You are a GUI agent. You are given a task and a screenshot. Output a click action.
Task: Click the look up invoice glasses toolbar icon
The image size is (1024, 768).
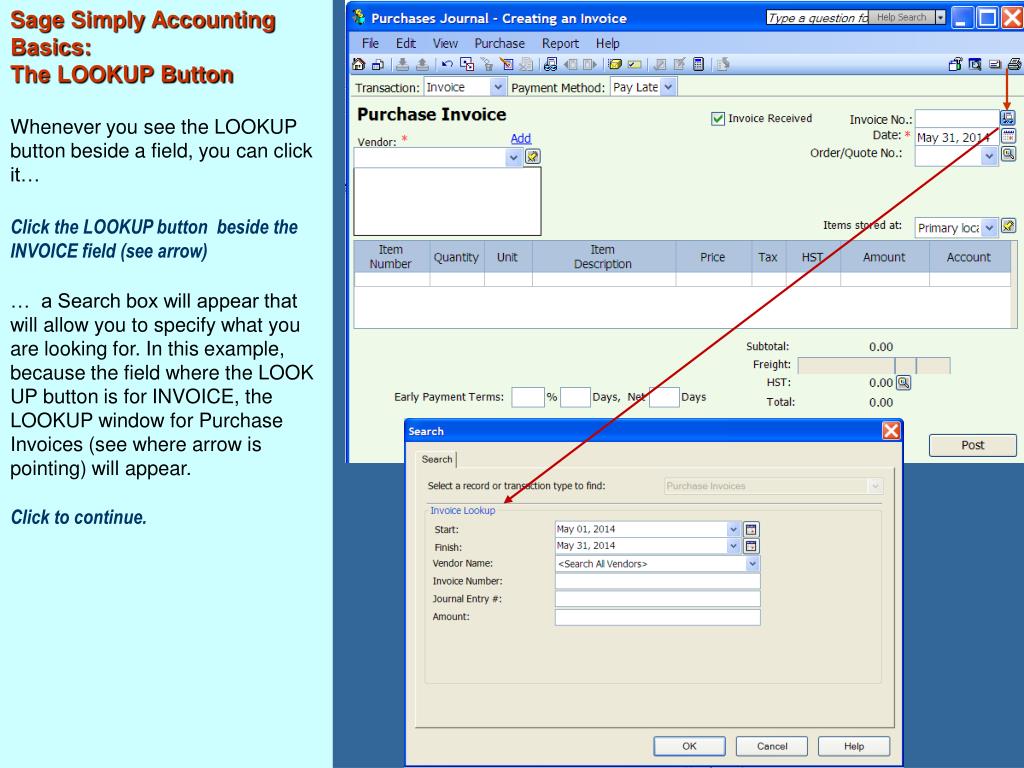551,64
